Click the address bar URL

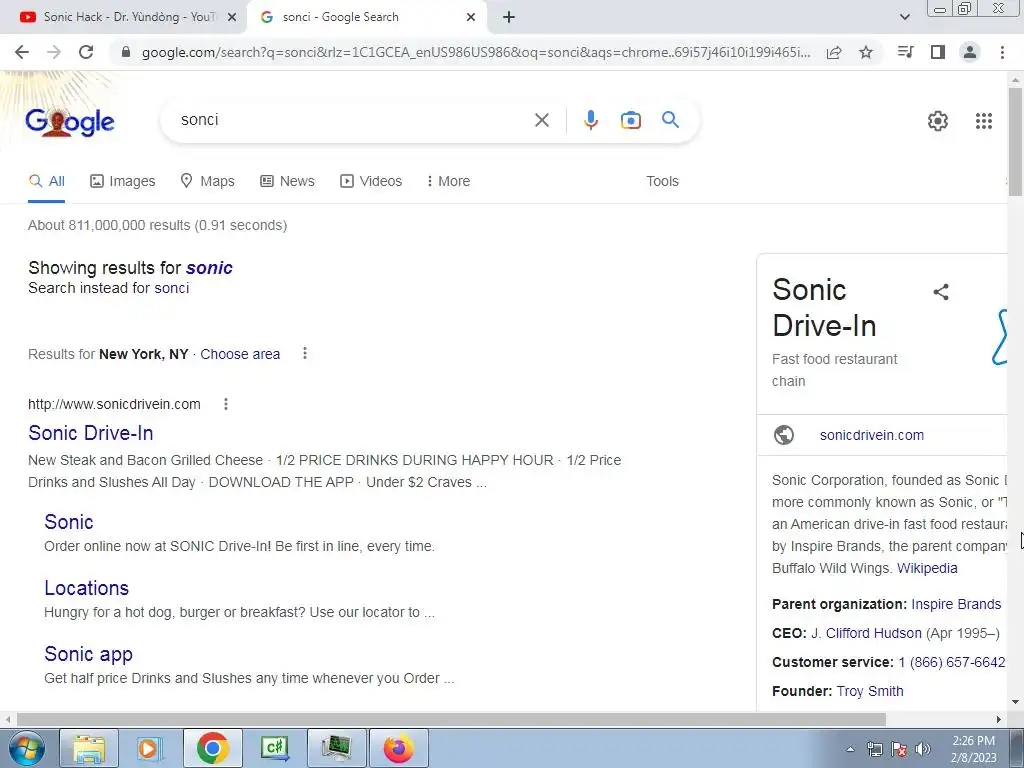coord(475,52)
